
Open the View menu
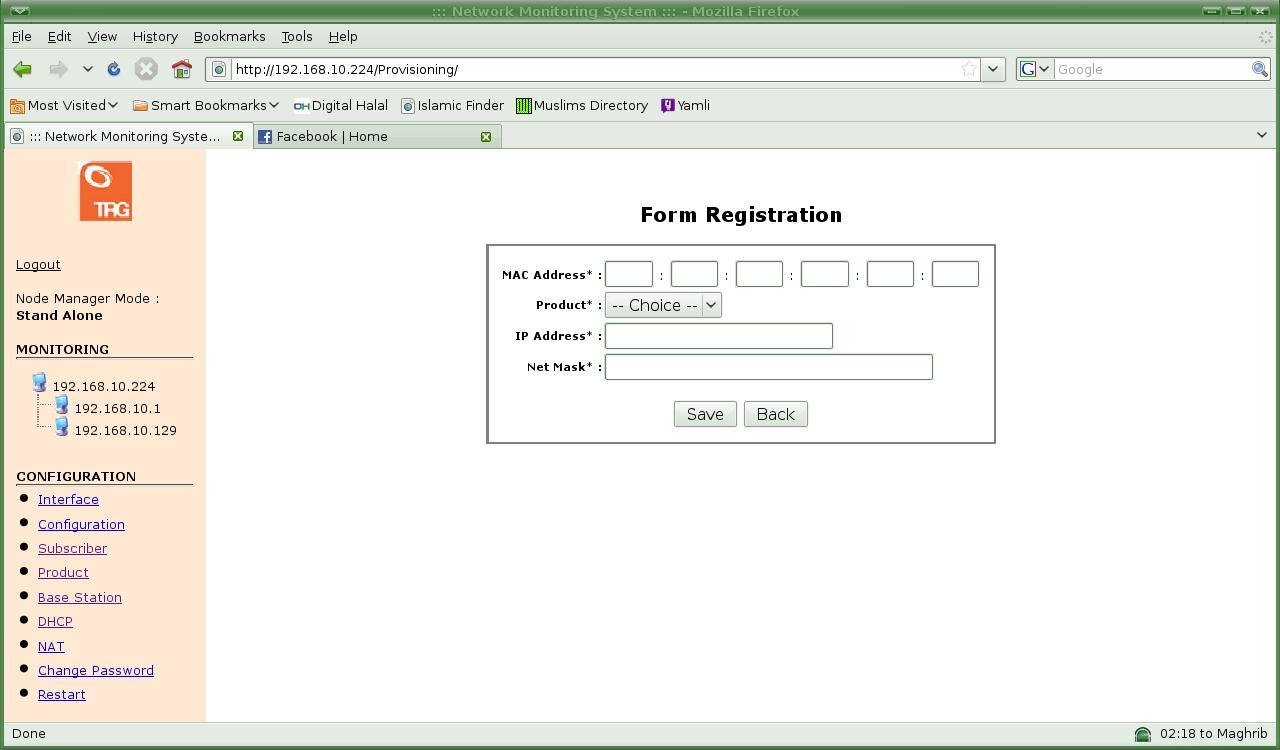point(102,36)
